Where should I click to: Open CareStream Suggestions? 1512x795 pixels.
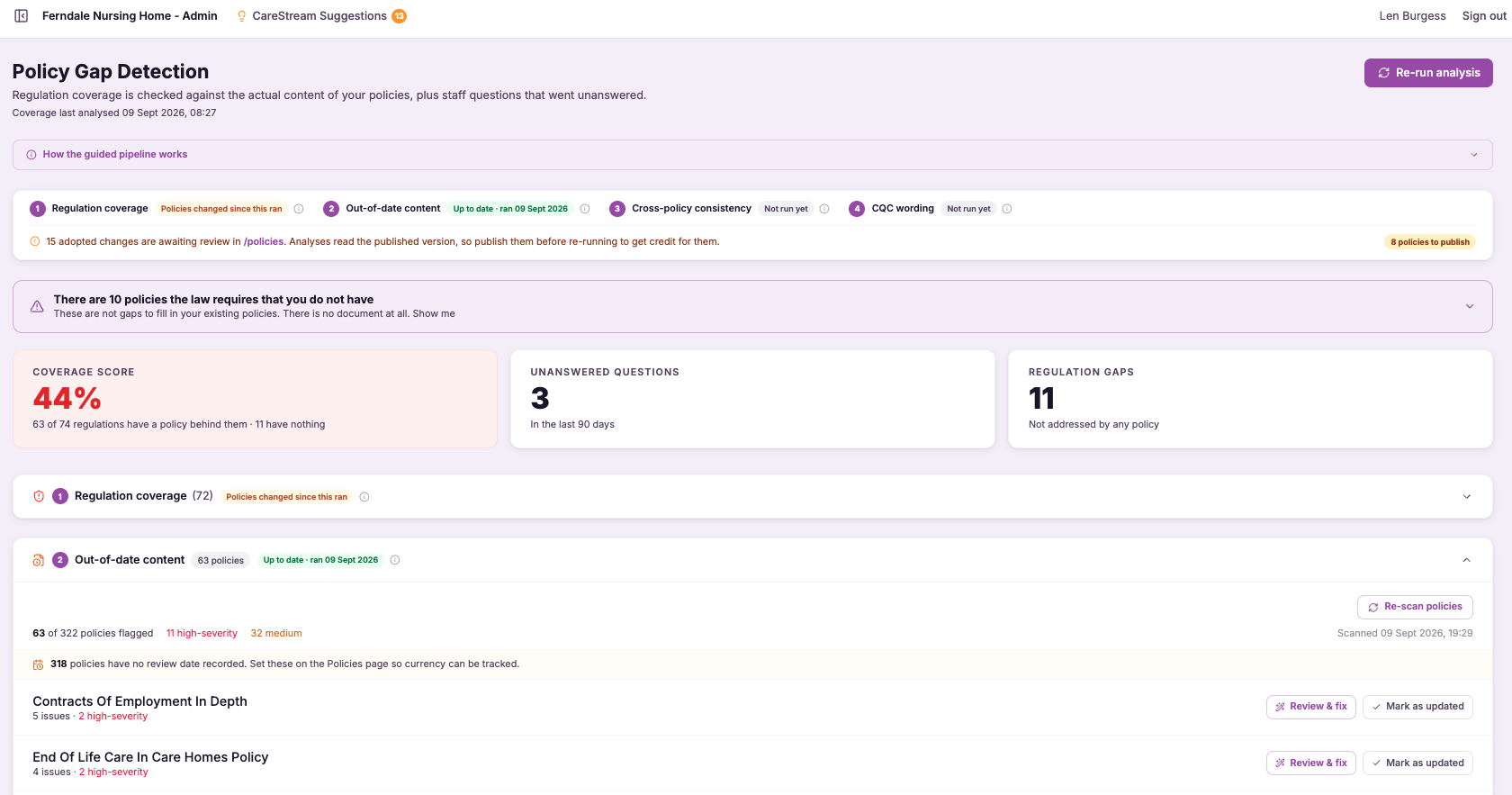coord(319,16)
